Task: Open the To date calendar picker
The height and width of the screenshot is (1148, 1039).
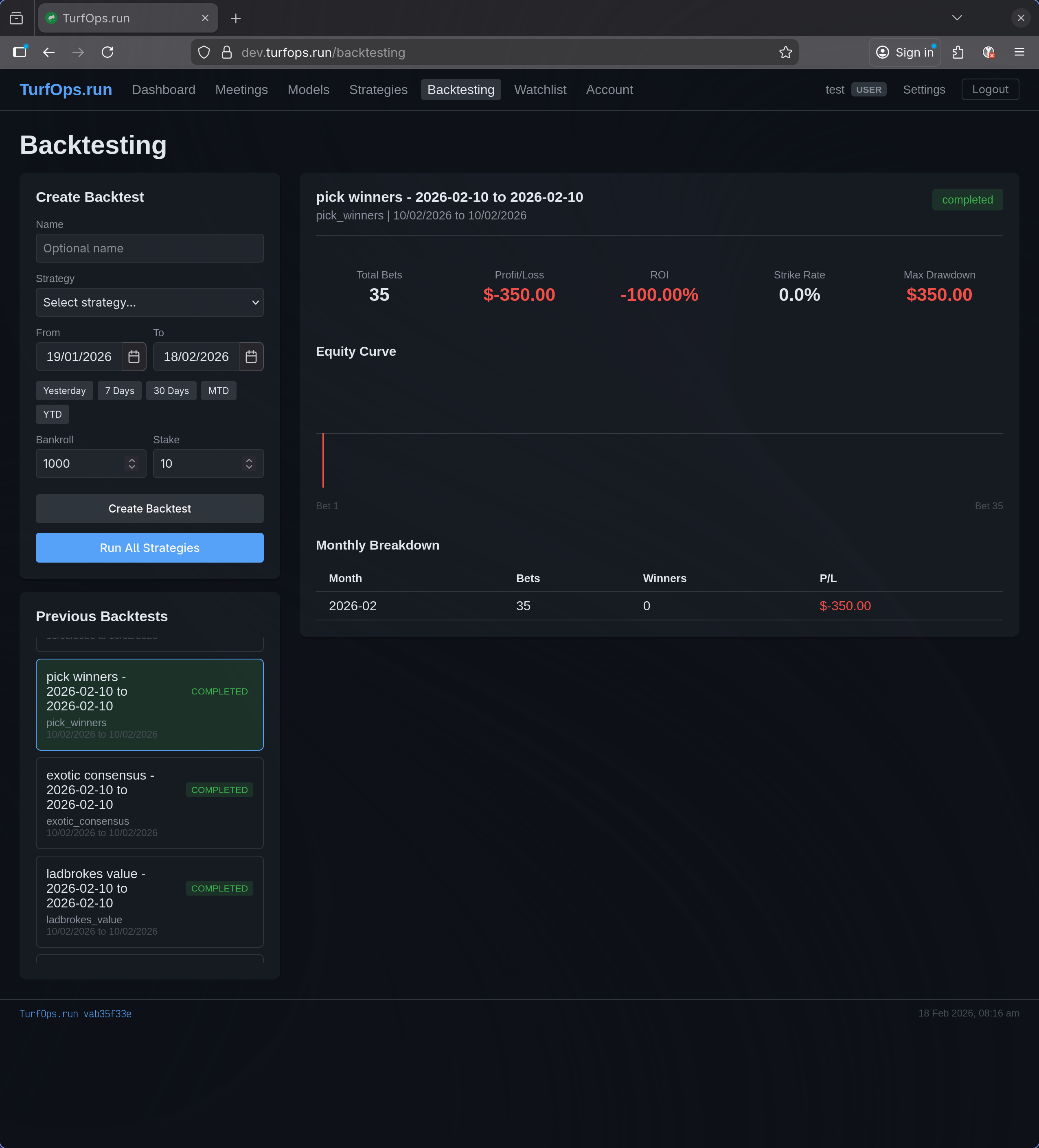Action: (x=251, y=357)
